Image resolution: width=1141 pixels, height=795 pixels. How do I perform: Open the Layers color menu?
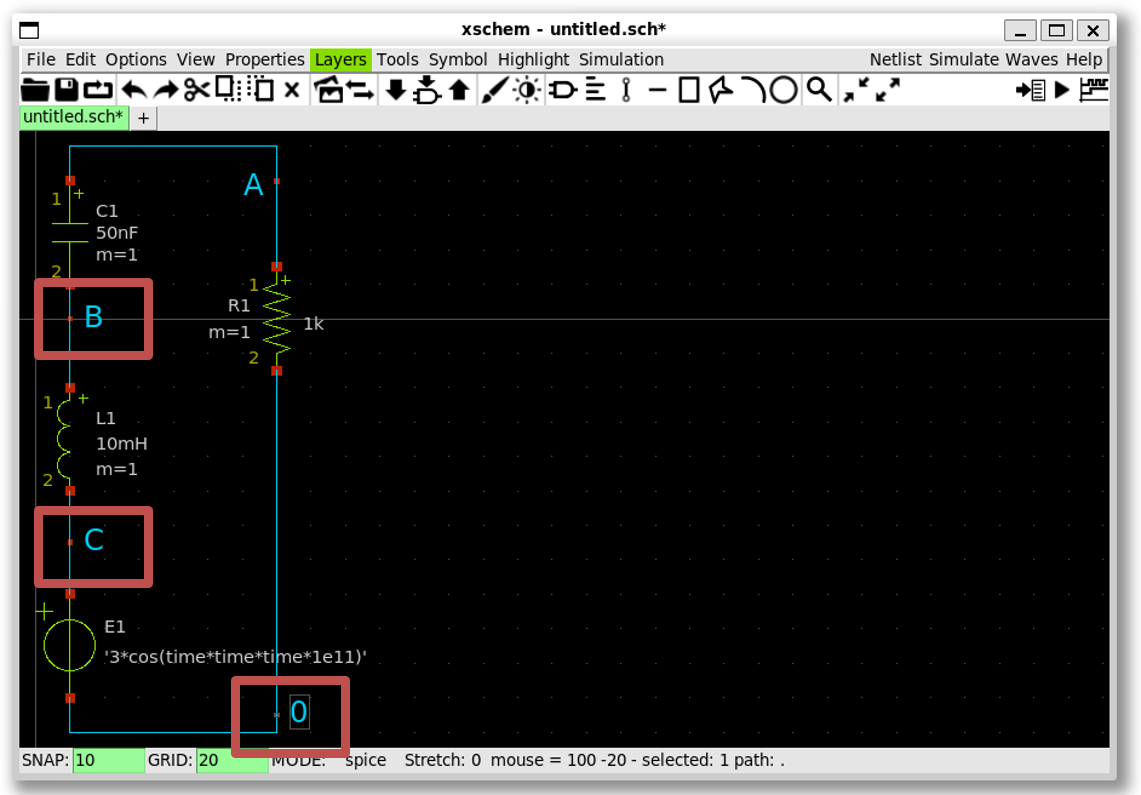(340, 60)
